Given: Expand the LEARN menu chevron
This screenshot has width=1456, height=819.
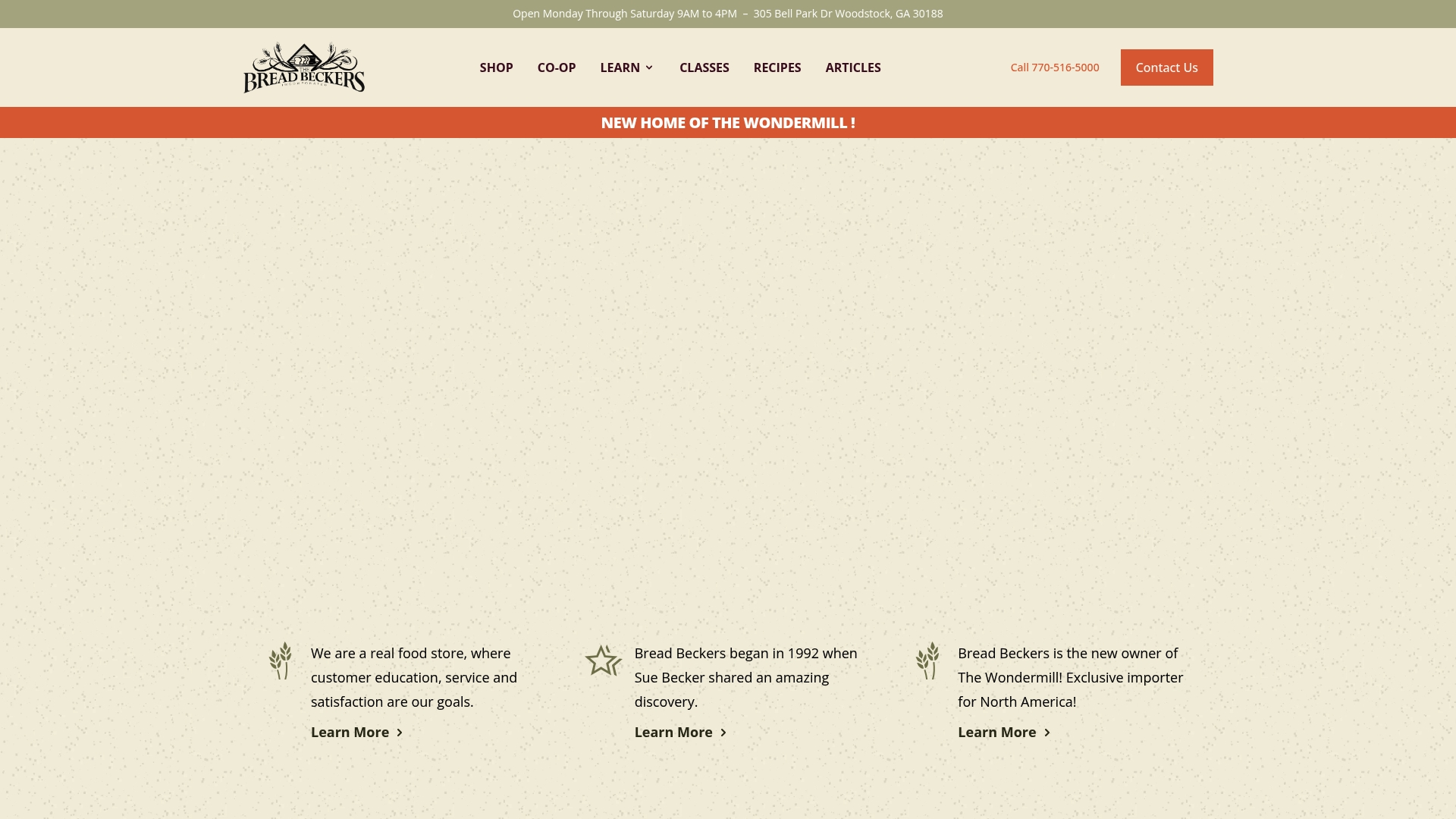Looking at the screenshot, I should tap(649, 67).
